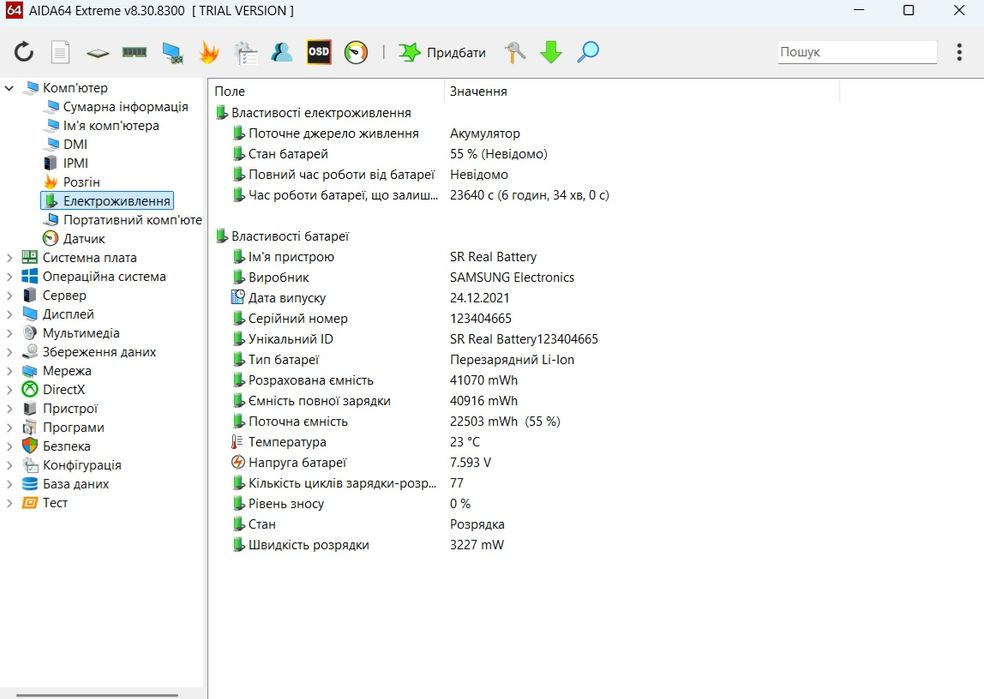Toggle the OSD panel icon
Viewport: 984px width, 699px height.
[319, 52]
